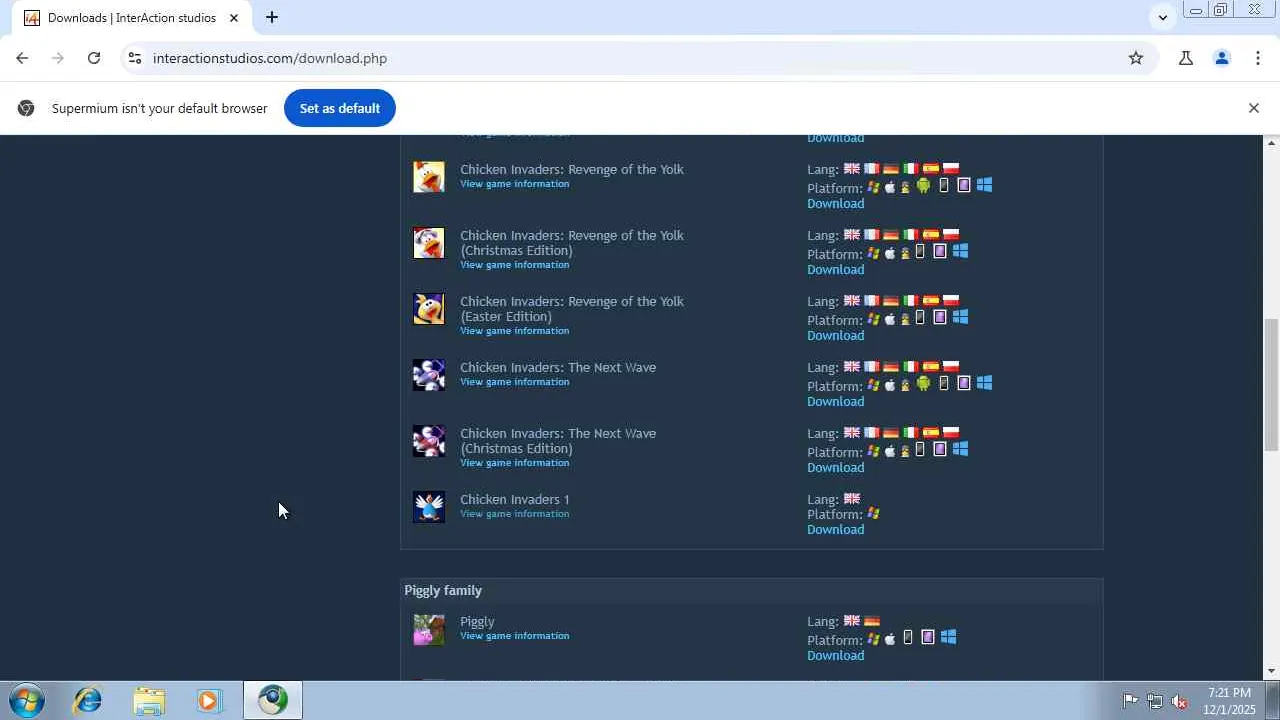Launch Internet Explorer from the taskbar
Image resolution: width=1280 pixels, height=720 pixels.
[x=88, y=701]
